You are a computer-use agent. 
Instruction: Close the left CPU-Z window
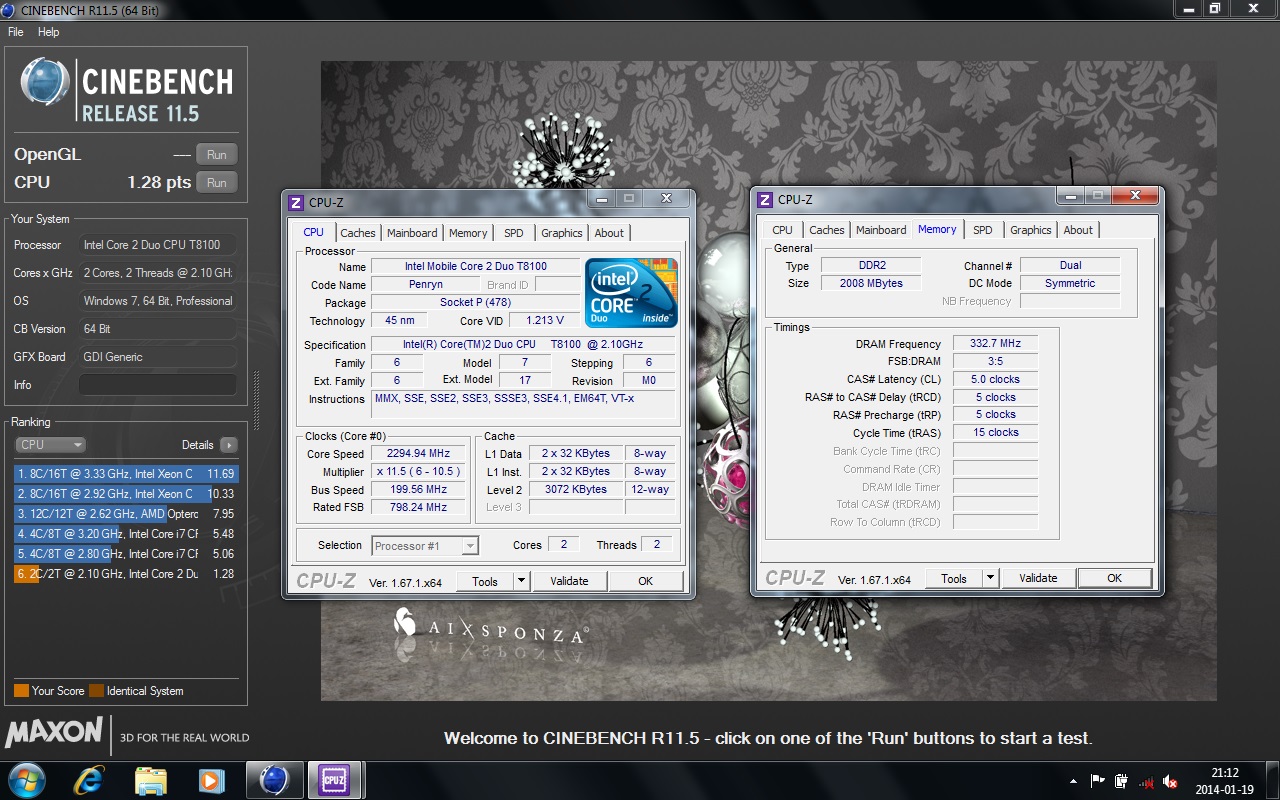point(668,199)
